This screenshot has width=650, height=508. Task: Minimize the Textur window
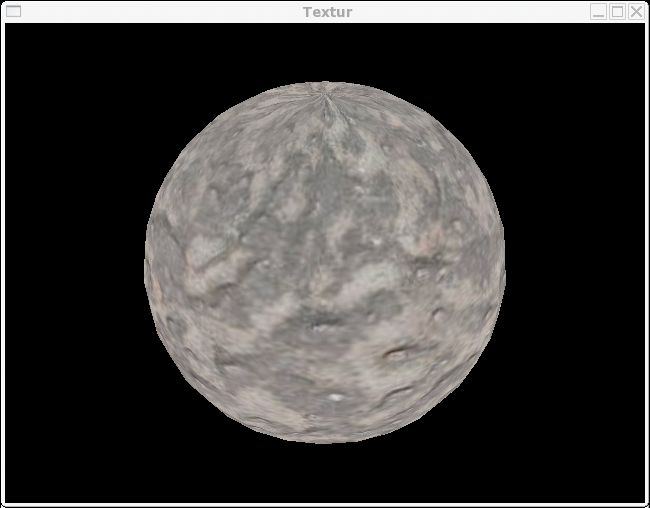(598, 12)
